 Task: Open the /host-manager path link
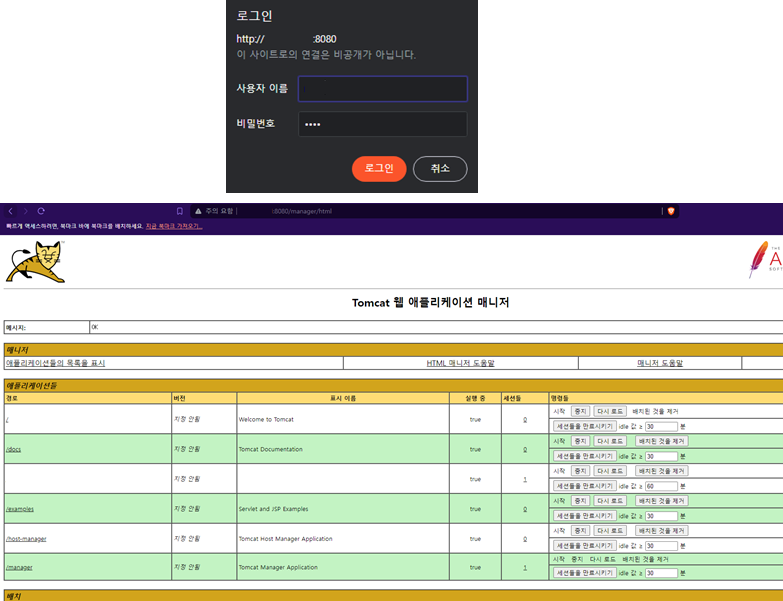pyautogui.click(x=26, y=539)
